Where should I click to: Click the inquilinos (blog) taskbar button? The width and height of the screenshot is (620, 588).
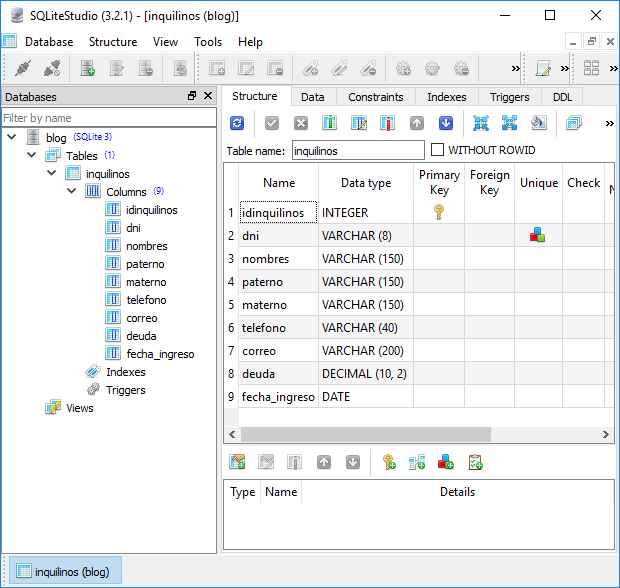(x=65, y=571)
